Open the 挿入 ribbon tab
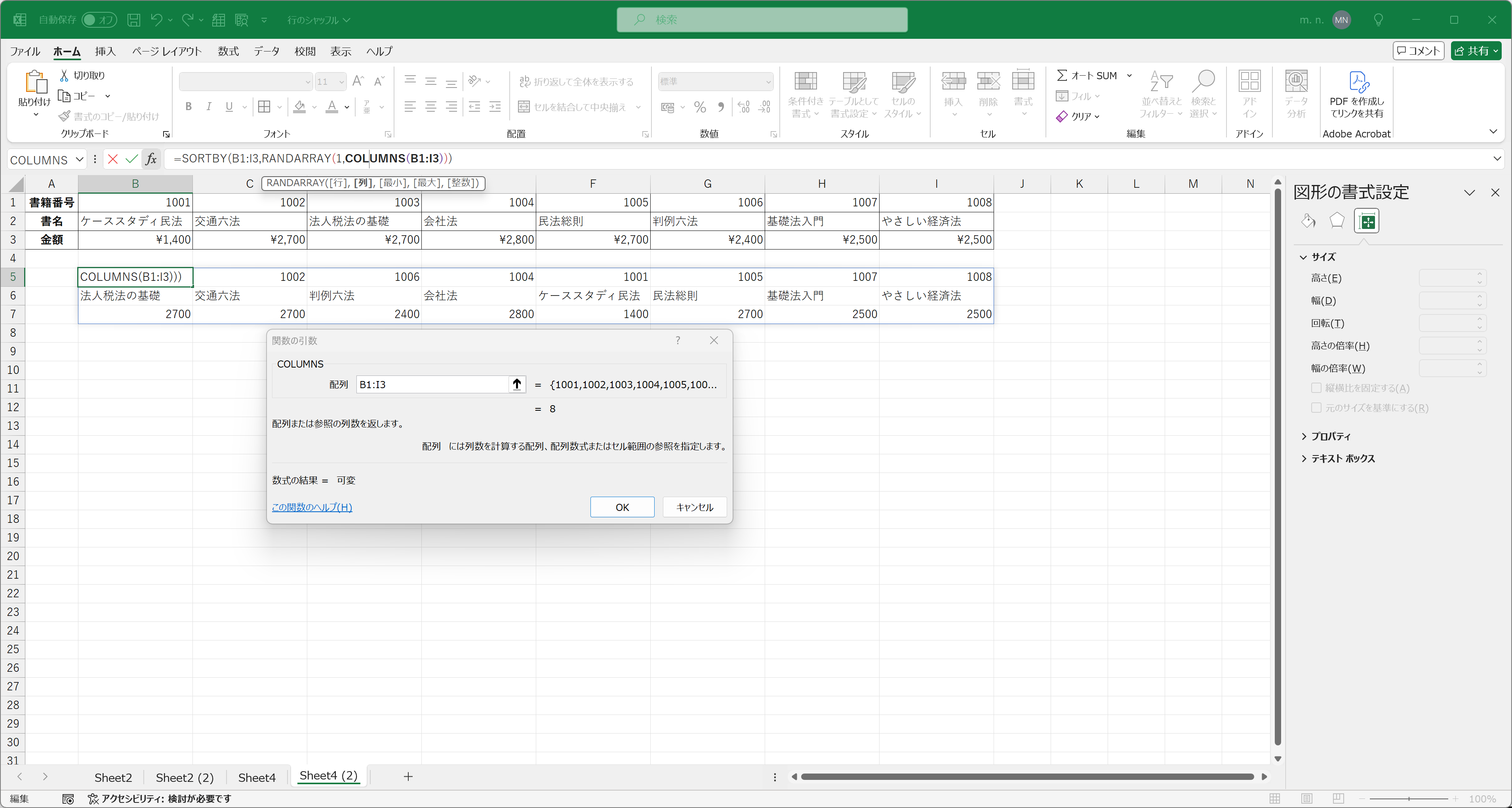 105,51
